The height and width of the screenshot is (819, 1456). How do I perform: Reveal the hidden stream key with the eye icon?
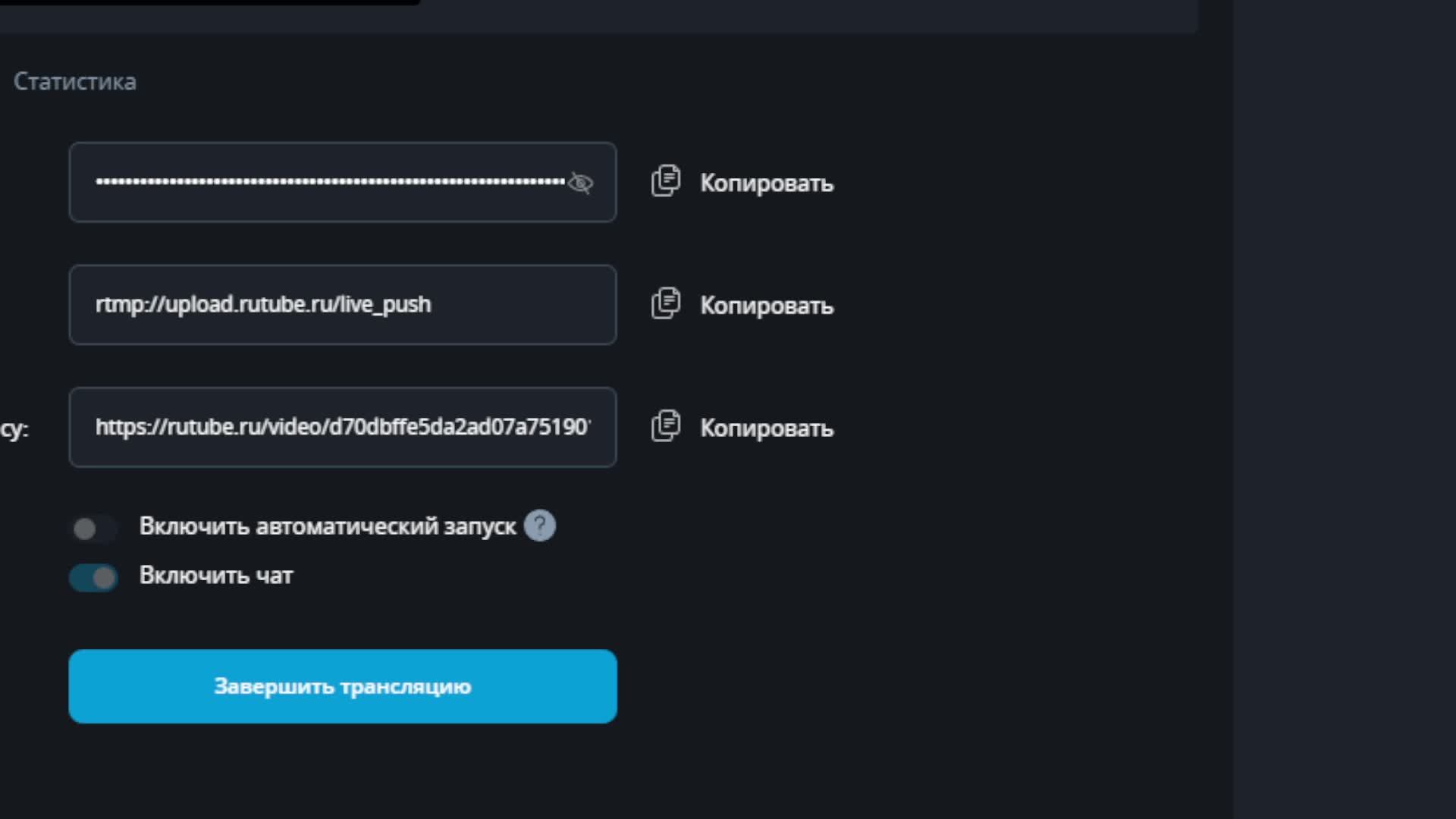pos(580,183)
